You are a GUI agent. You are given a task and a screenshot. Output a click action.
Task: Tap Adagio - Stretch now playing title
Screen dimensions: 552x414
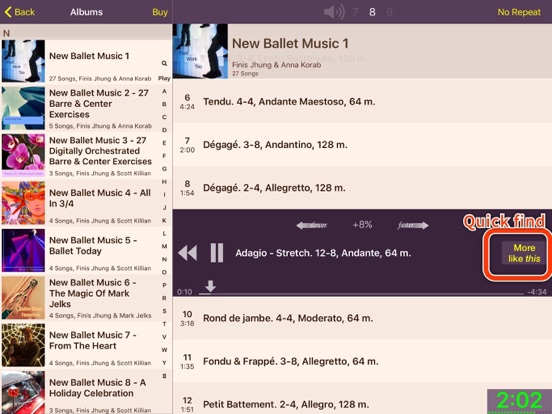(x=323, y=253)
